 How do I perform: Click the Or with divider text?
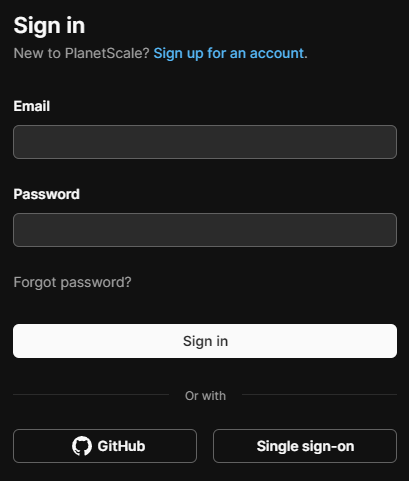[205, 396]
